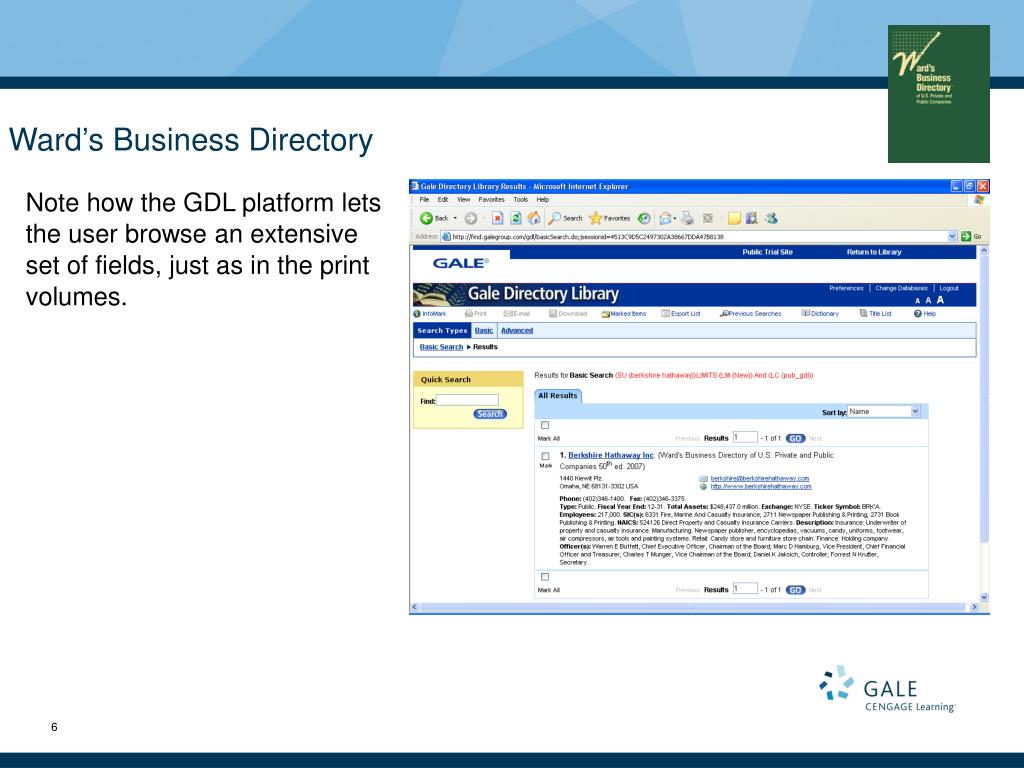Click the Stop loading icon
The width and height of the screenshot is (1024, 768).
coord(498,218)
